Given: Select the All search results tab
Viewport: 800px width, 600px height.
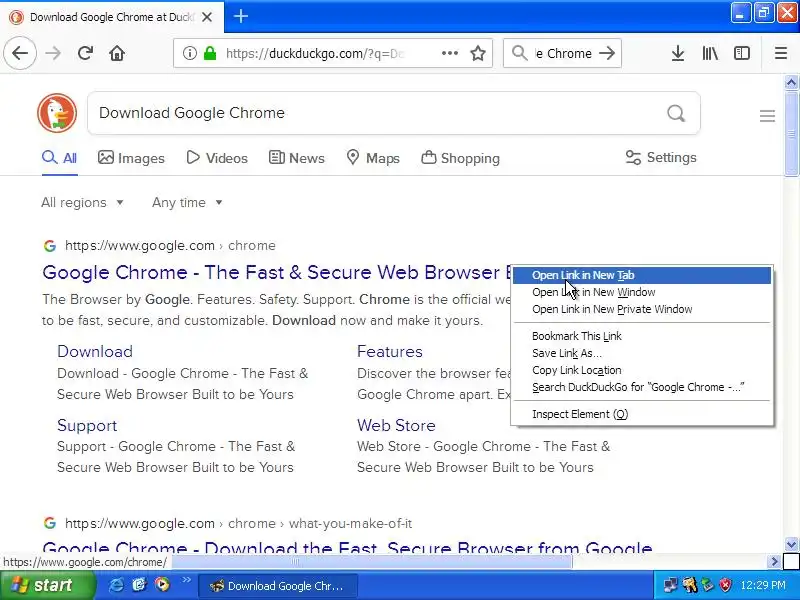Looking at the screenshot, I should (59, 158).
